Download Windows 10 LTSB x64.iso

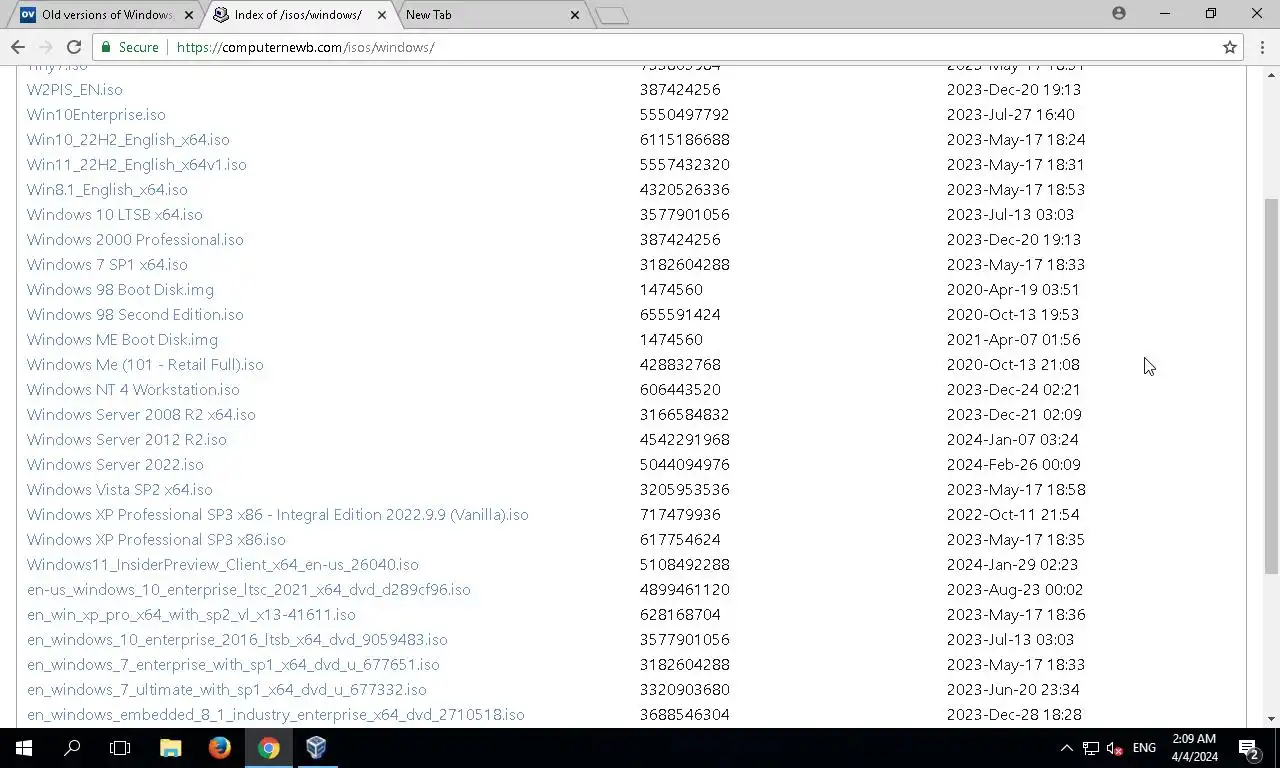click(115, 214)
